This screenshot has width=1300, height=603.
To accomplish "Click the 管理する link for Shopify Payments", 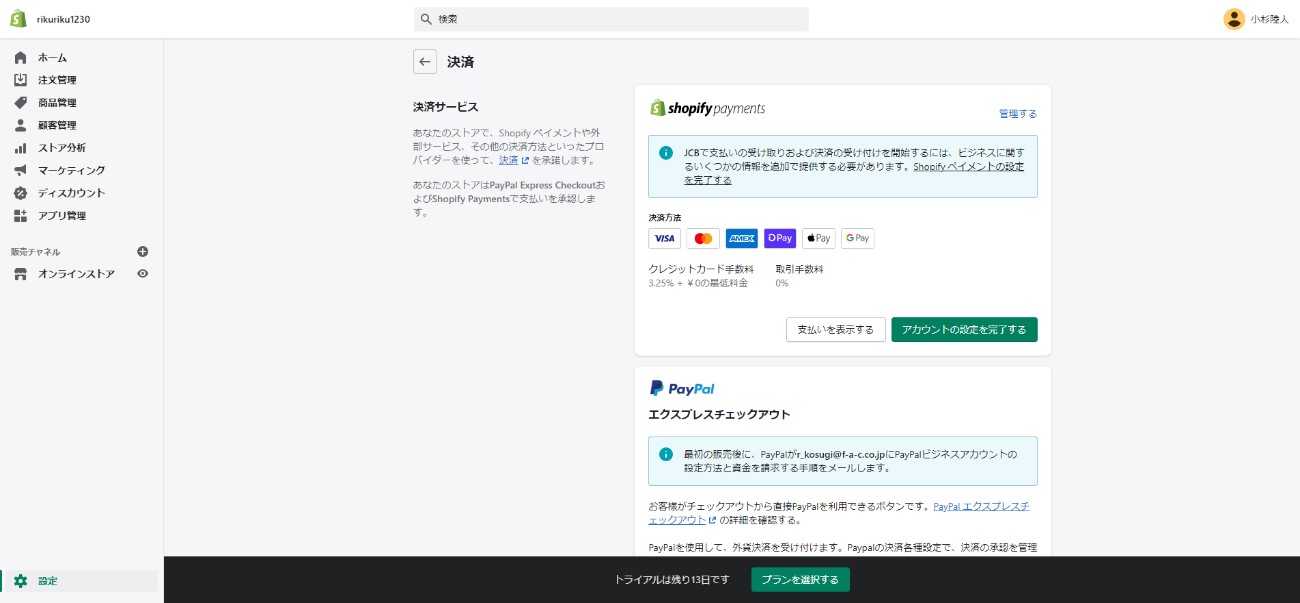I will click(x=1017, y=114).
